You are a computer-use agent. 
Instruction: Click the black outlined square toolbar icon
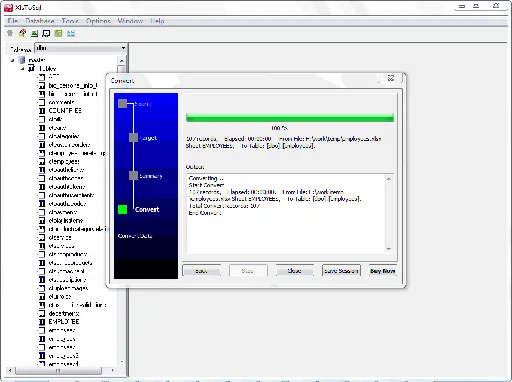pos(46,33)
